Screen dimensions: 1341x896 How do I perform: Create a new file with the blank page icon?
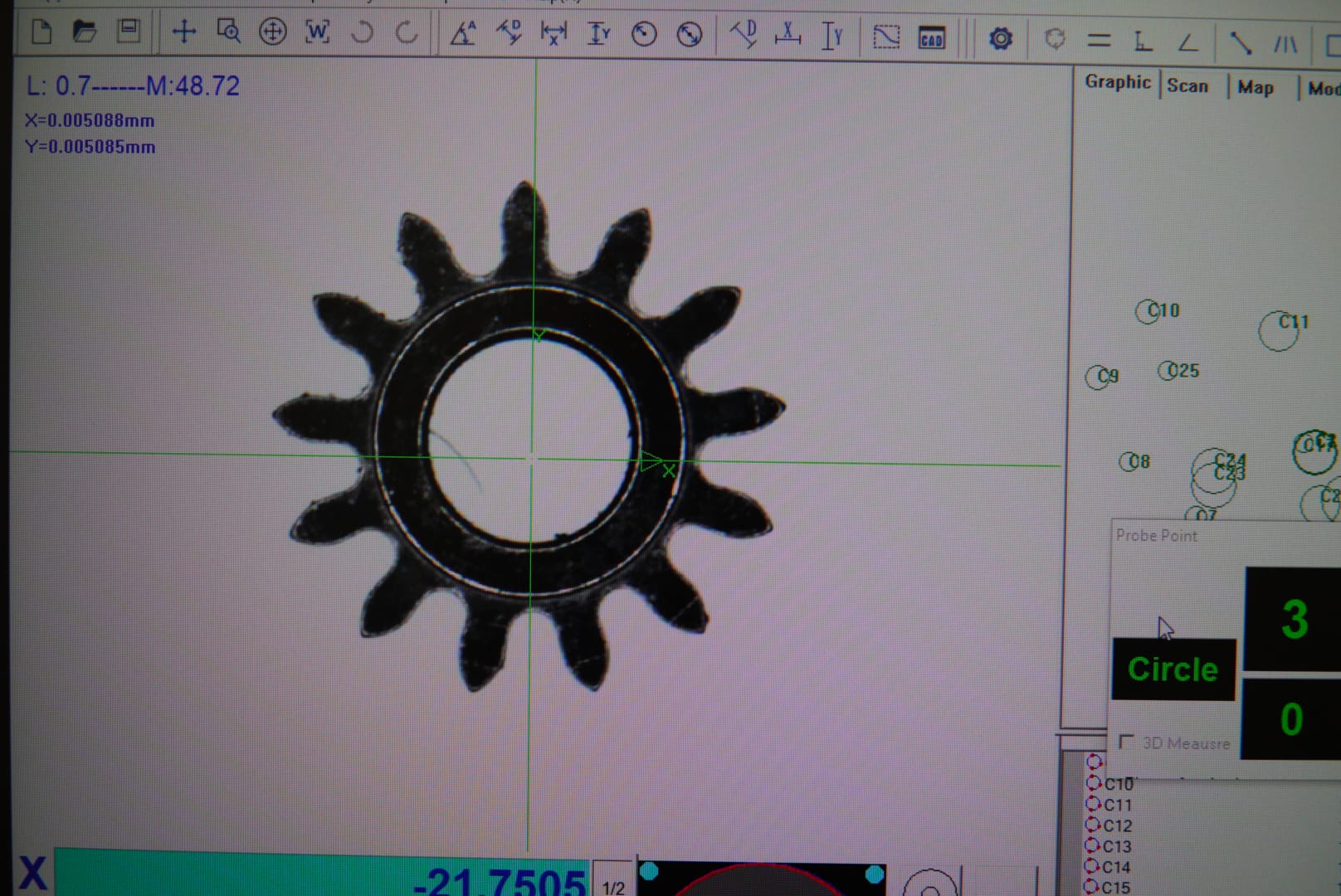point(41,32)
